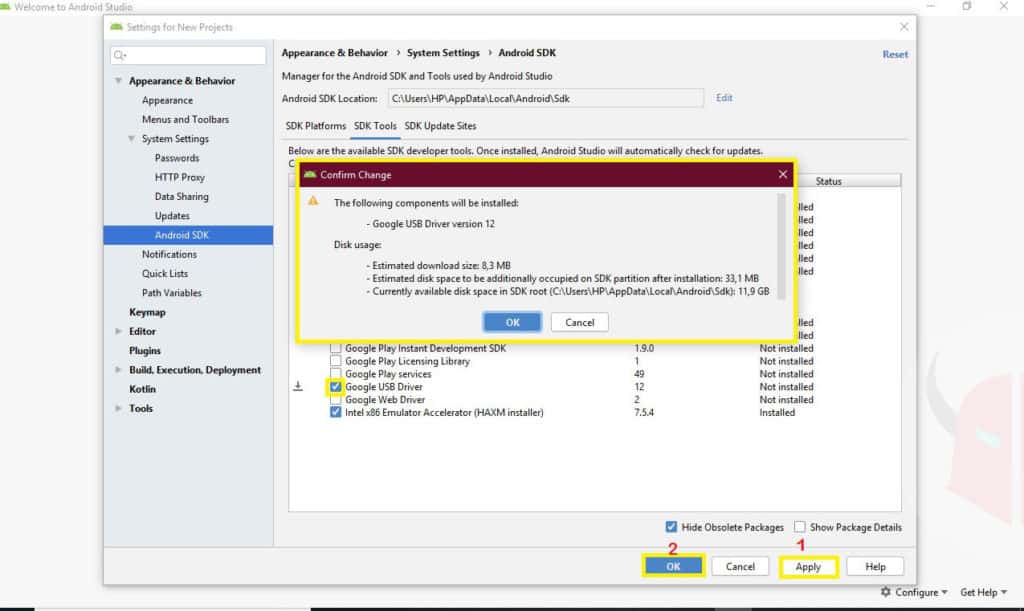Screen dimensions: 1024x611
Task: Click the Apply button
Action: point(808,567)
